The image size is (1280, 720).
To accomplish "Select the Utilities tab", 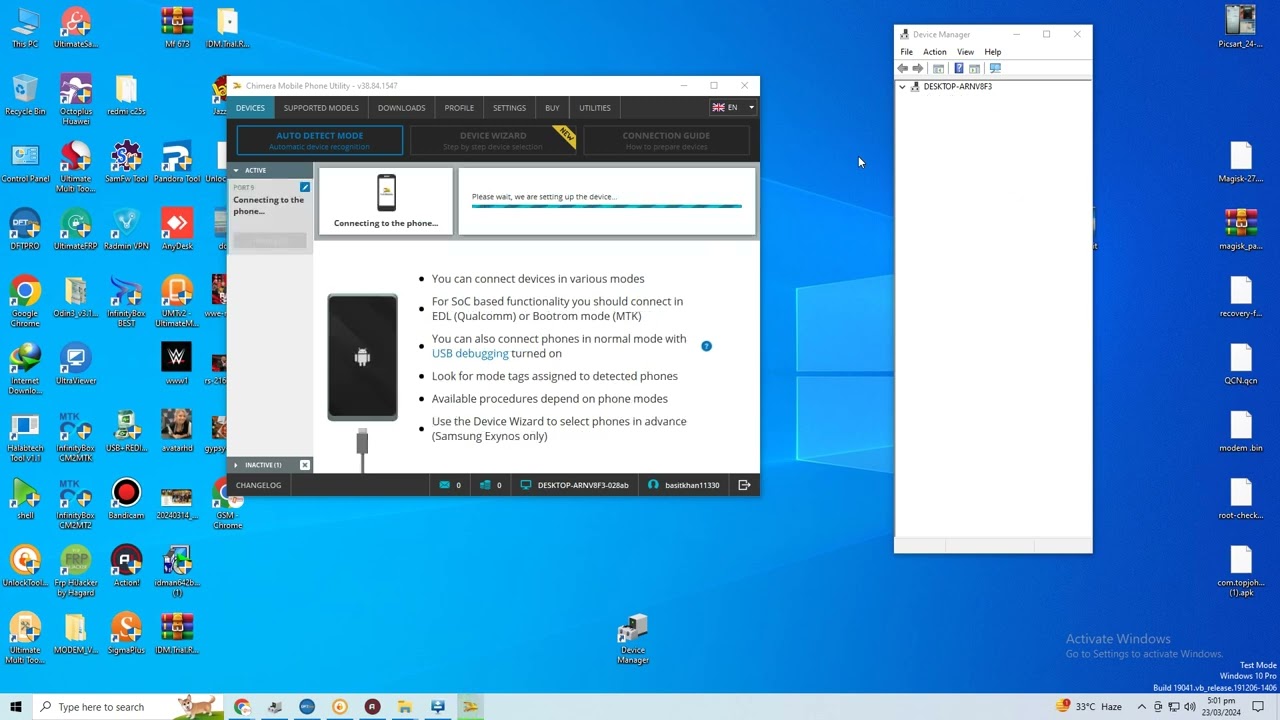I will (595, 108).
